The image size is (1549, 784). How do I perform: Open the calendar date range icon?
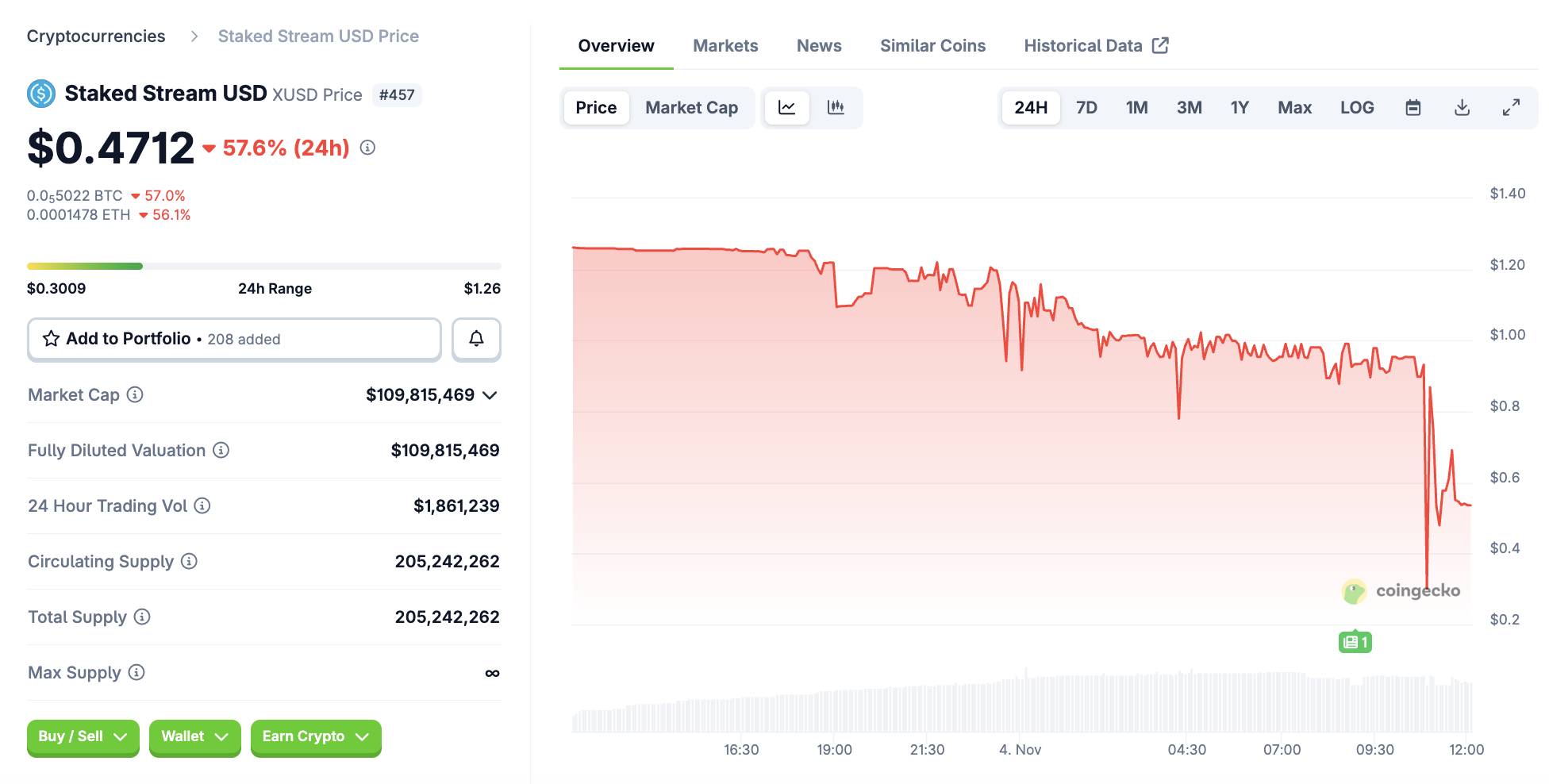pos(1413,107)
